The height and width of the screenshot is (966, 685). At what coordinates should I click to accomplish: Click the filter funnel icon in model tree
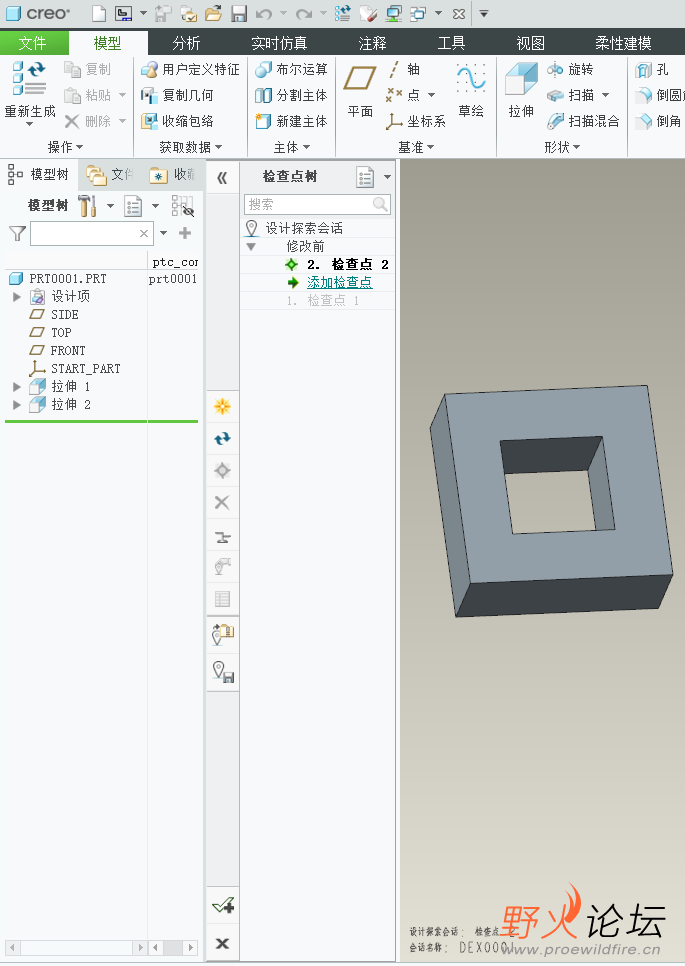coord(17,233)
